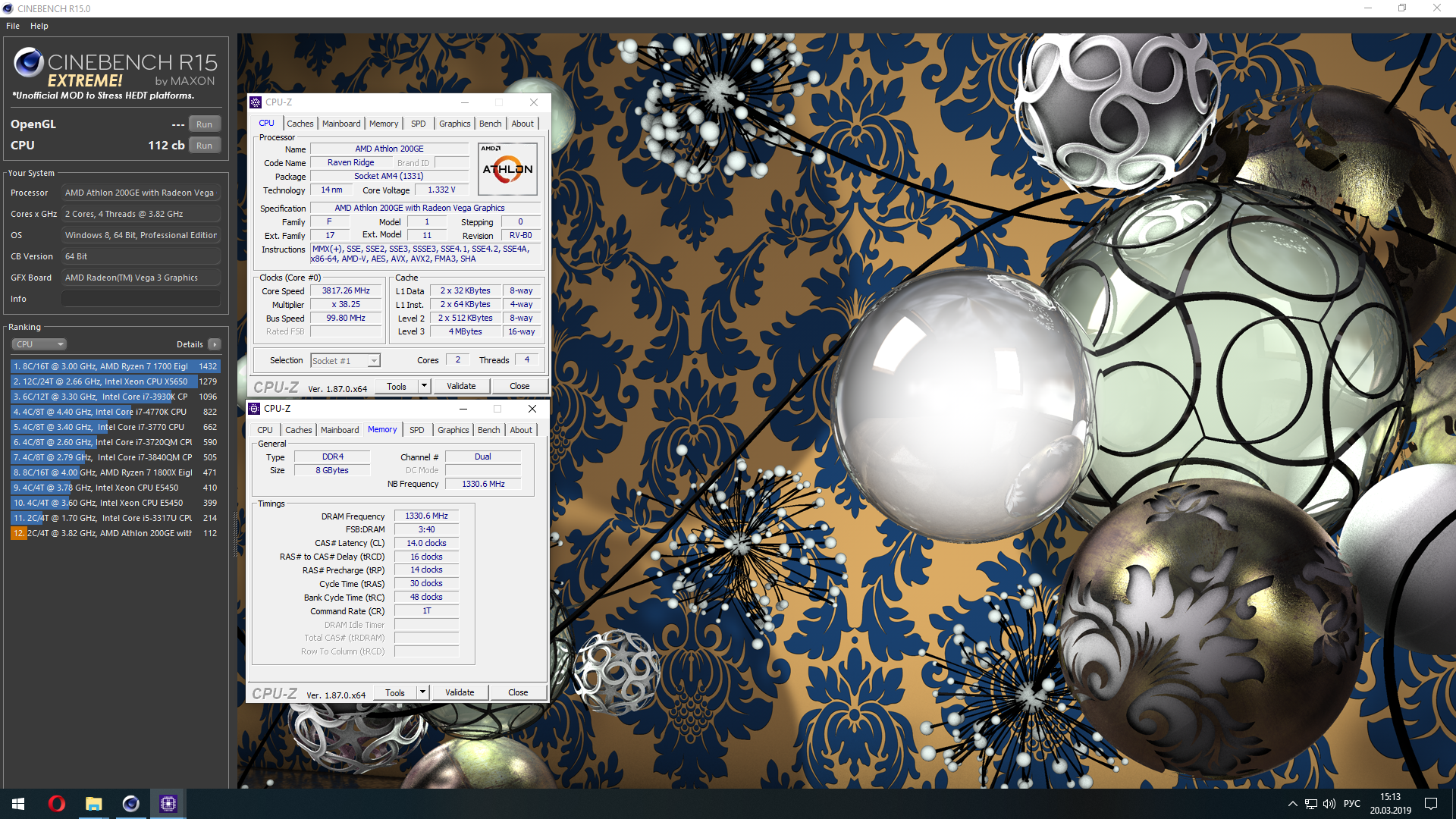Screen dimensions: 1456x819
Task: Launch Opera browser from taskbar
Action: coord(56,804)
